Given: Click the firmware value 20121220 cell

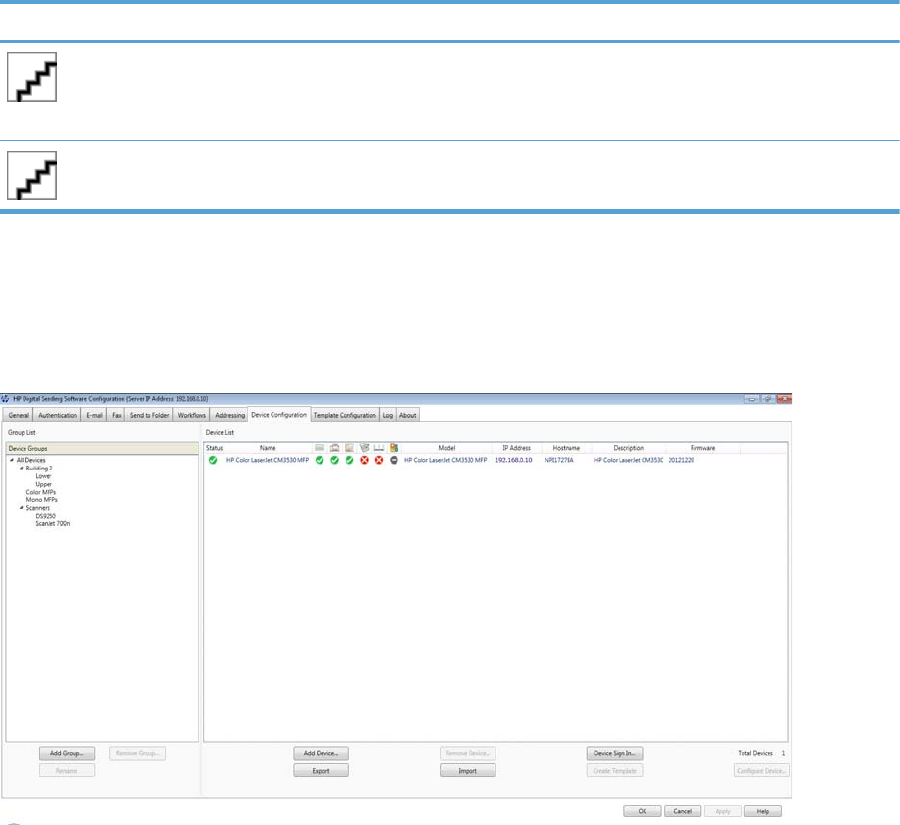Looking at the screenshot, I should (681, 460).
